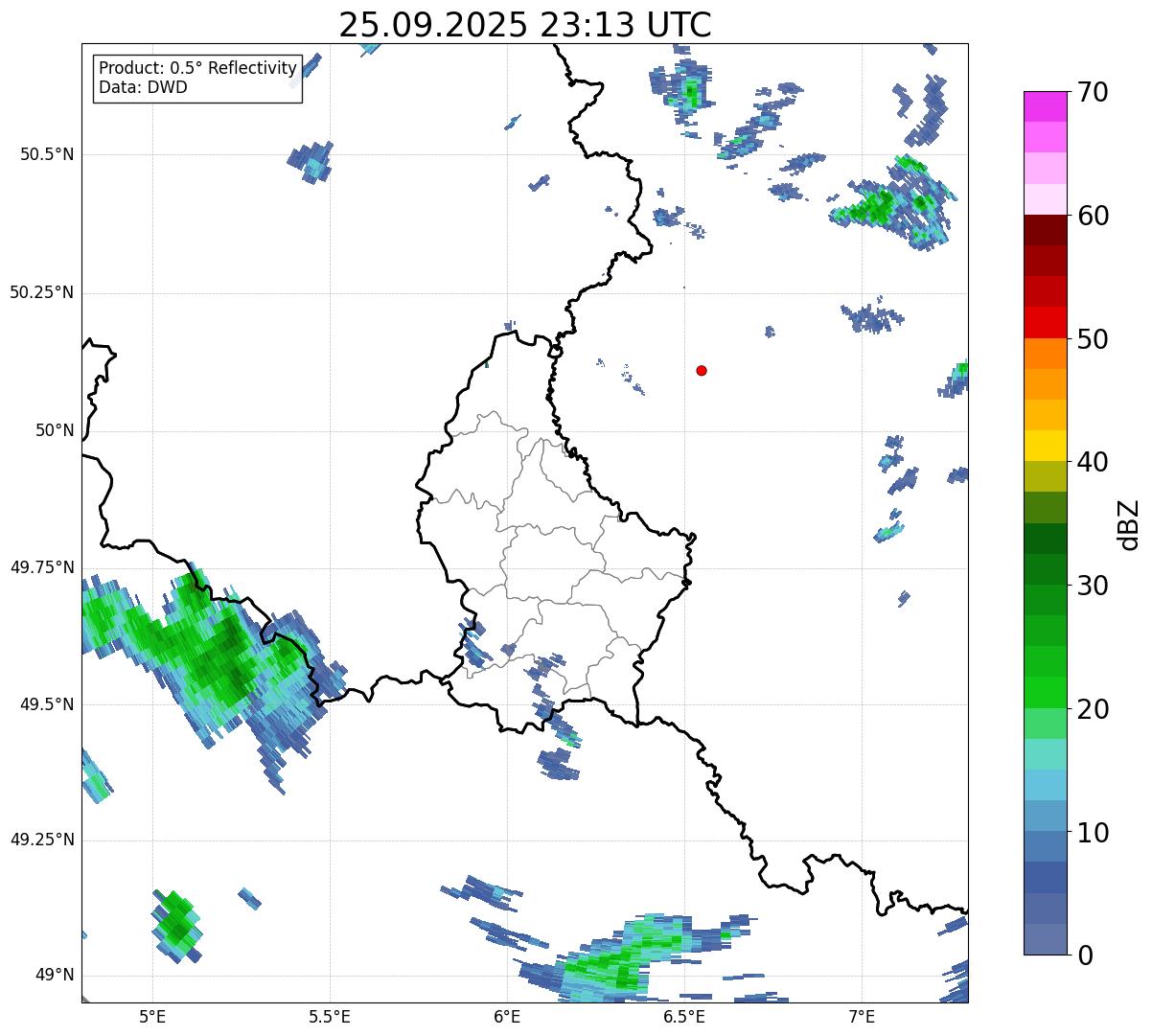Image resolution: width=1152 pixels, height=1036 pixels.
Task: Click the red station marker dot
Action: tap(702, 370)
